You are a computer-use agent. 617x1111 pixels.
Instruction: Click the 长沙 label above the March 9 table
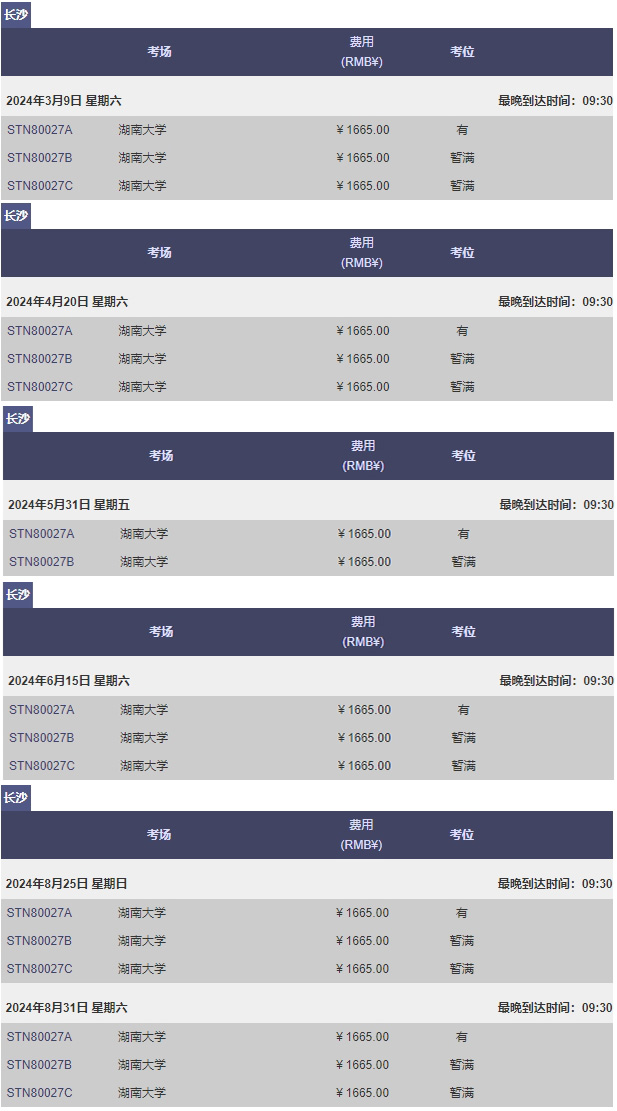tap(16, 15)
